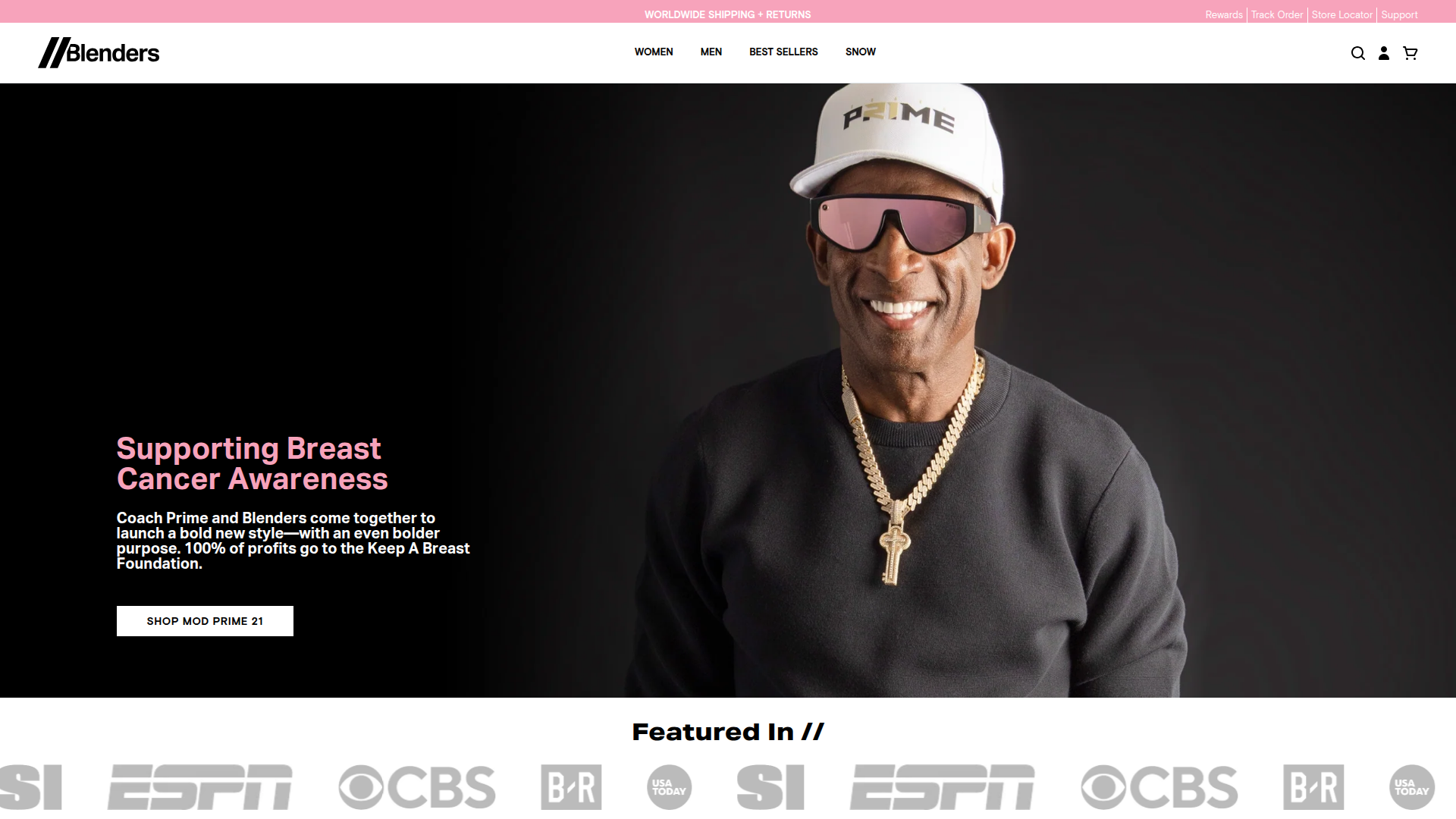Click the first CBS logo
The width and height of the screenshot is (1456, 819).
(x=417, y=787)
